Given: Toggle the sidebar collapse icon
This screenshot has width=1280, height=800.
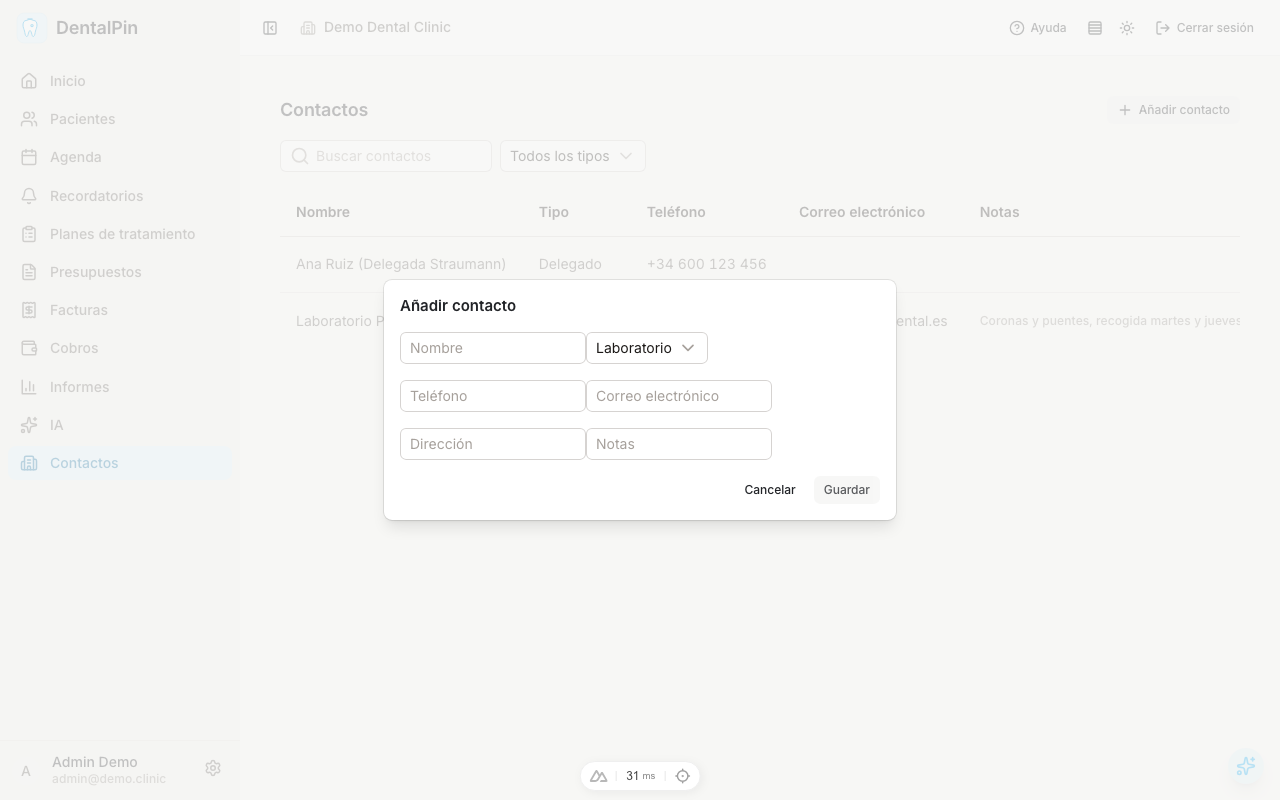Looking at the screenshot, I should click(x=270, y=28).
